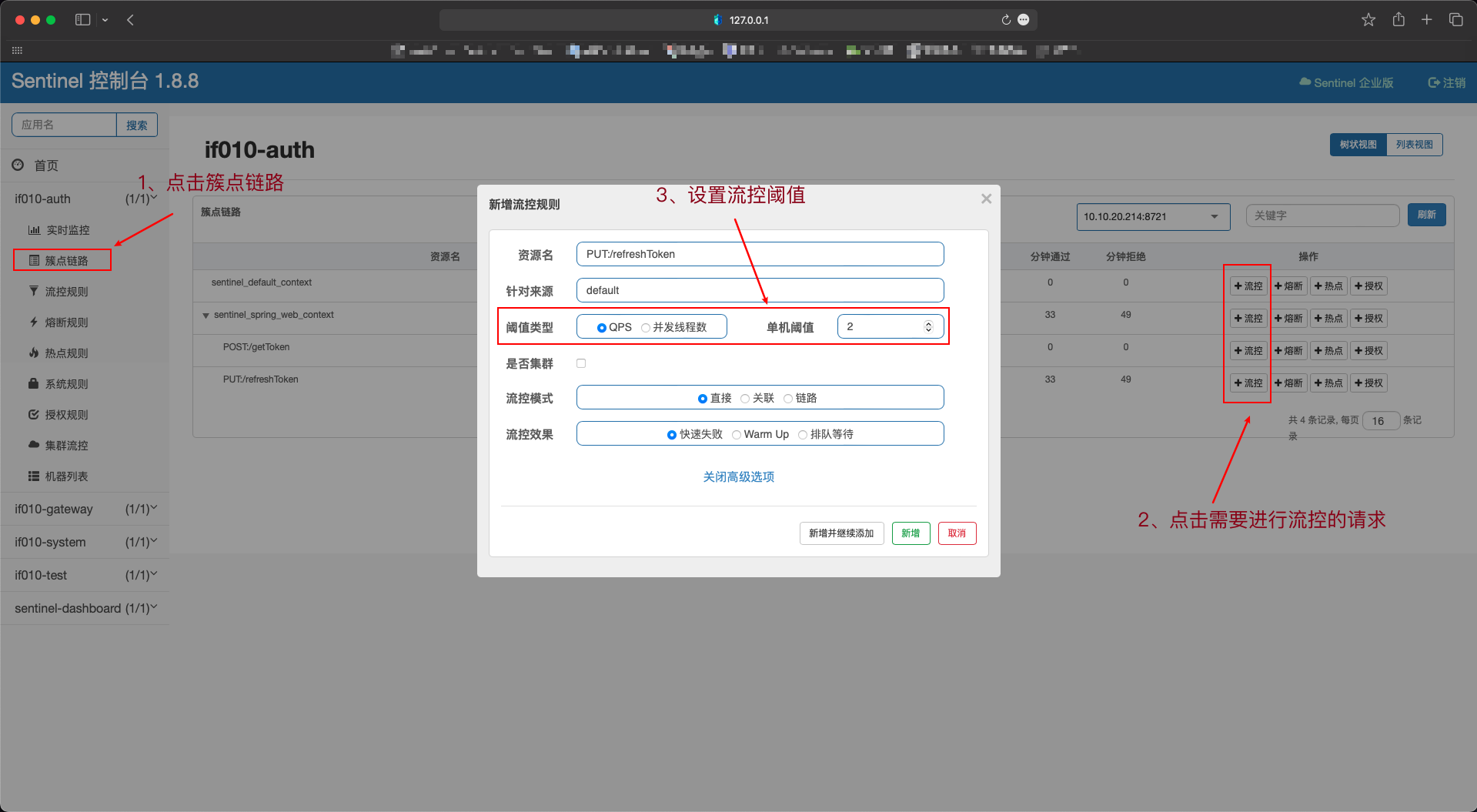
Task: Click 流控 for PUT:/refreshToken row
Action: 1248,383
